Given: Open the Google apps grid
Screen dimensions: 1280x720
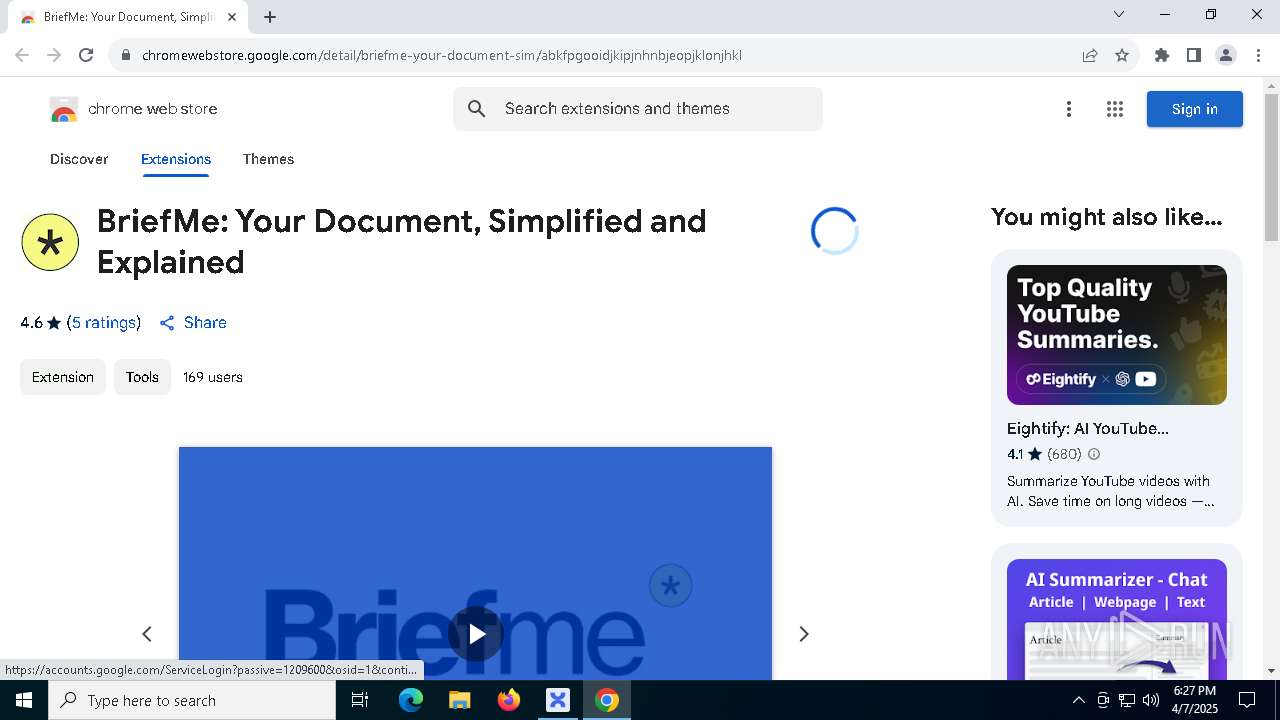Looking at the screenshot, I should coord(1115,109).
